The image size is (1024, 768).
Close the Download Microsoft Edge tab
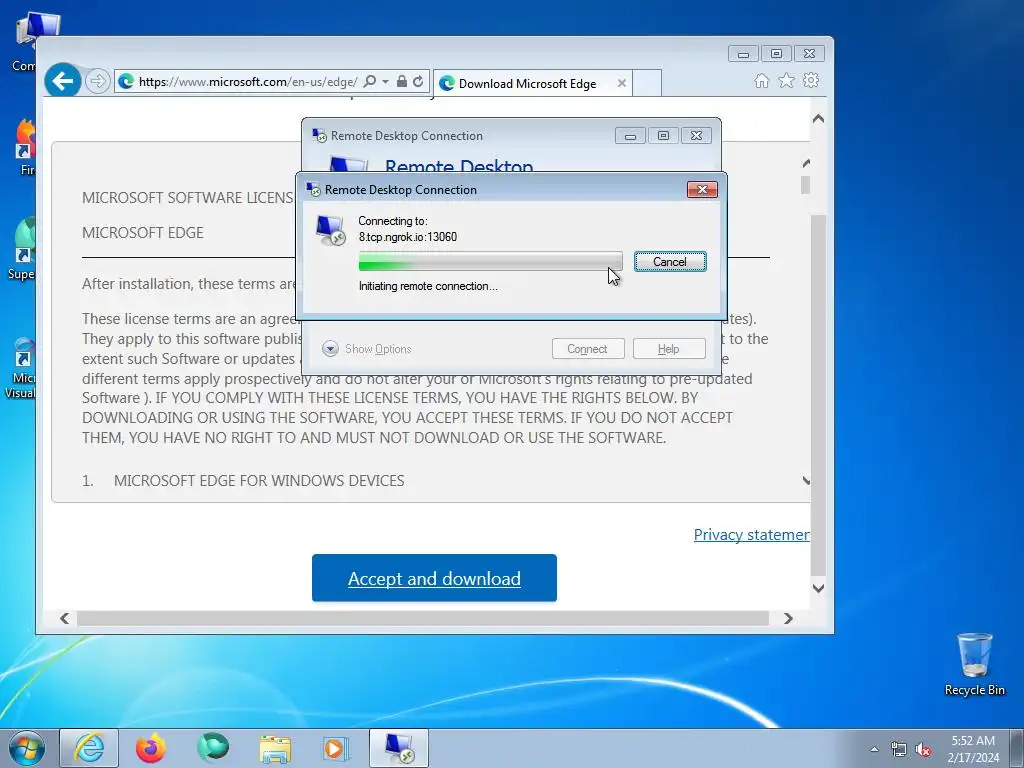click(x=622, y=83)
